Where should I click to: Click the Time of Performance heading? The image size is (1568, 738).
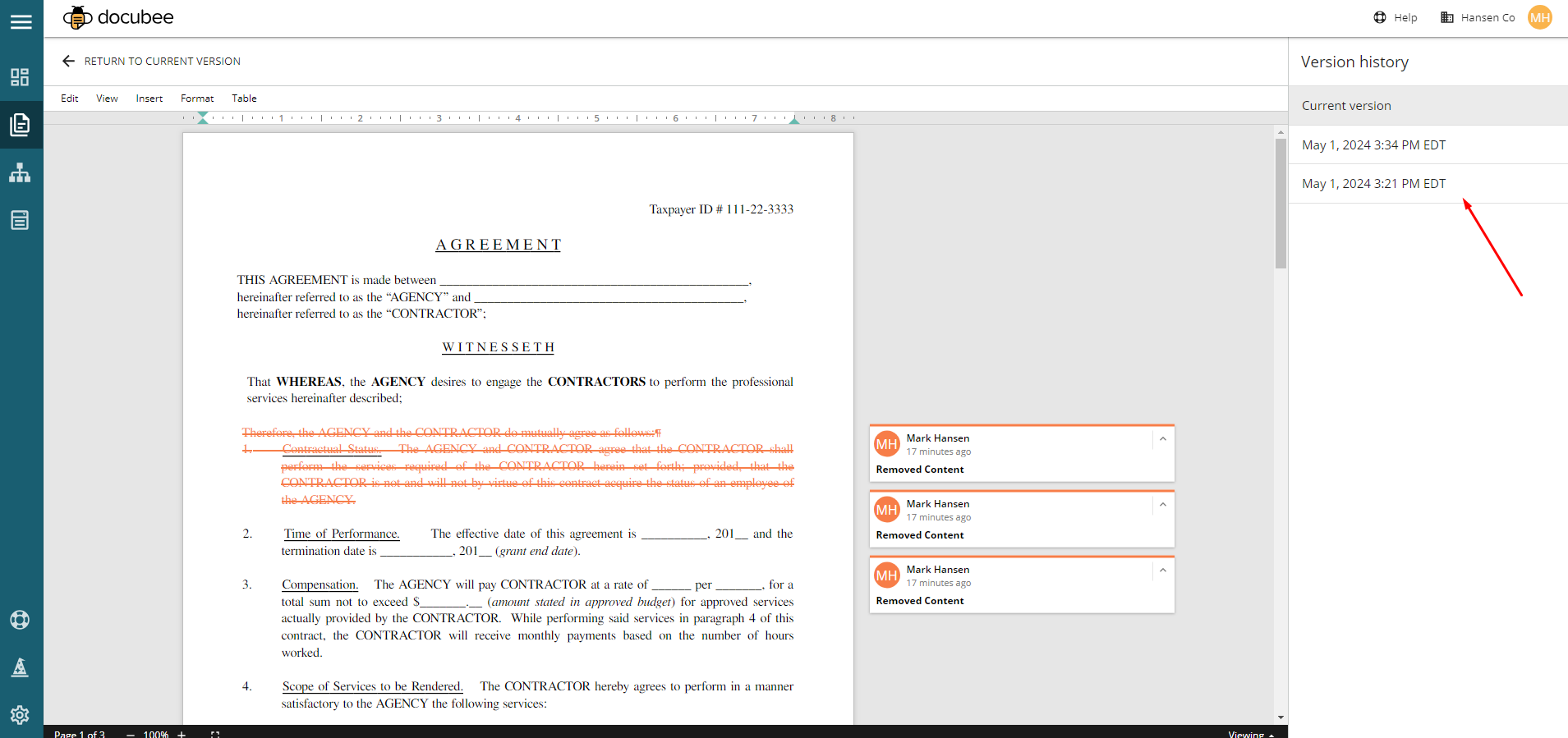click(342, 534)
